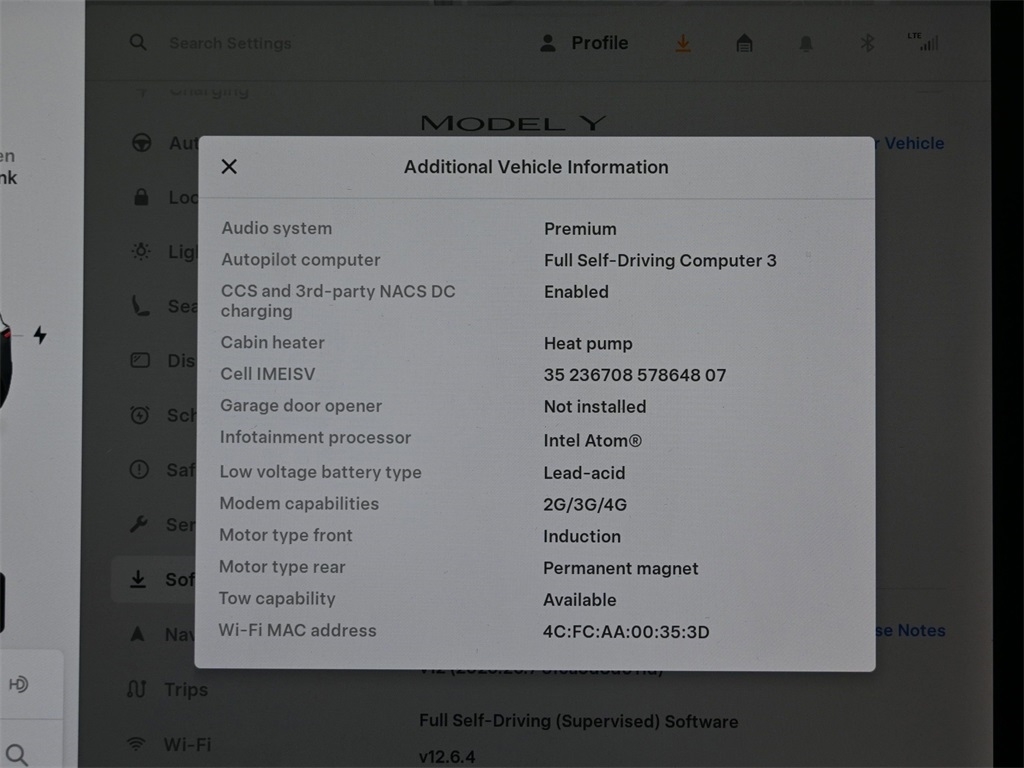Tap the Full Self-Driving (Supervised) Software text
1024x768 pixels.
tap(579, 721)
